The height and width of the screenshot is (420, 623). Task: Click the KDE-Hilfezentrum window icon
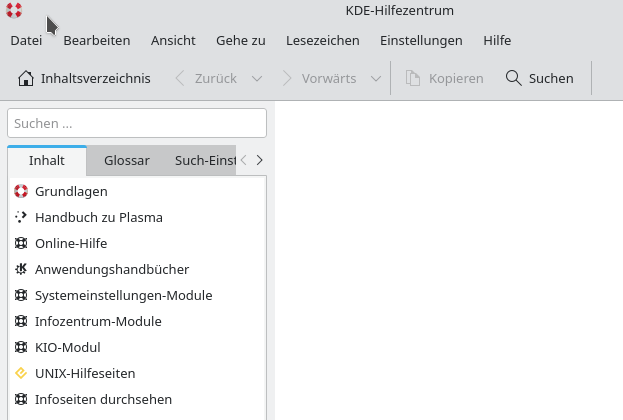(x=14, y=11)
